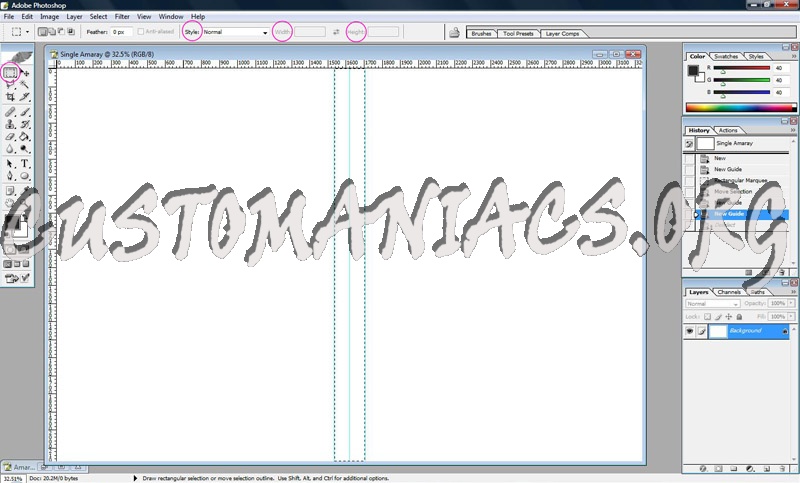Create a new layer in Layers panel
Image resolution: width=800 pixels, height=483 pixels.
766,468
